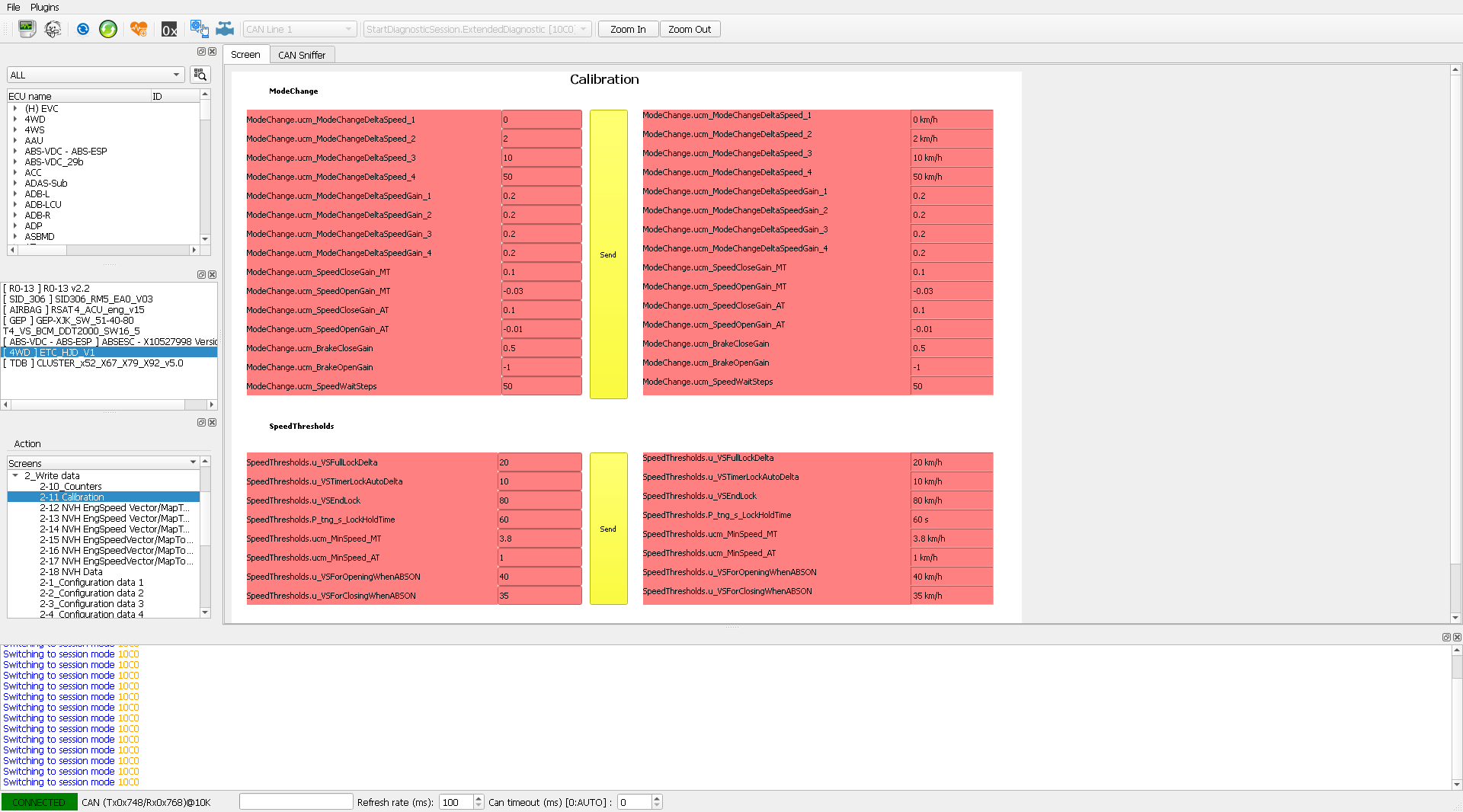Click the gear with hand pointer icon

[199, 29]
